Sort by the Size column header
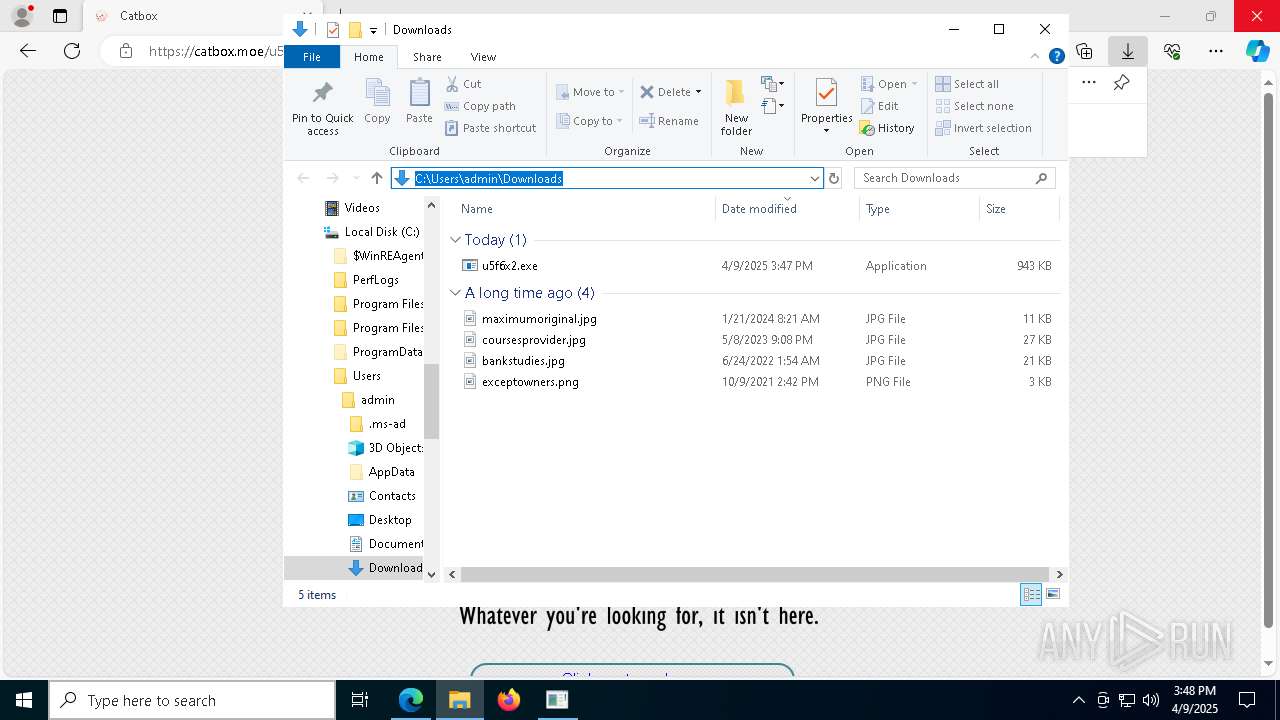1280x720 pixels. 1019,209
